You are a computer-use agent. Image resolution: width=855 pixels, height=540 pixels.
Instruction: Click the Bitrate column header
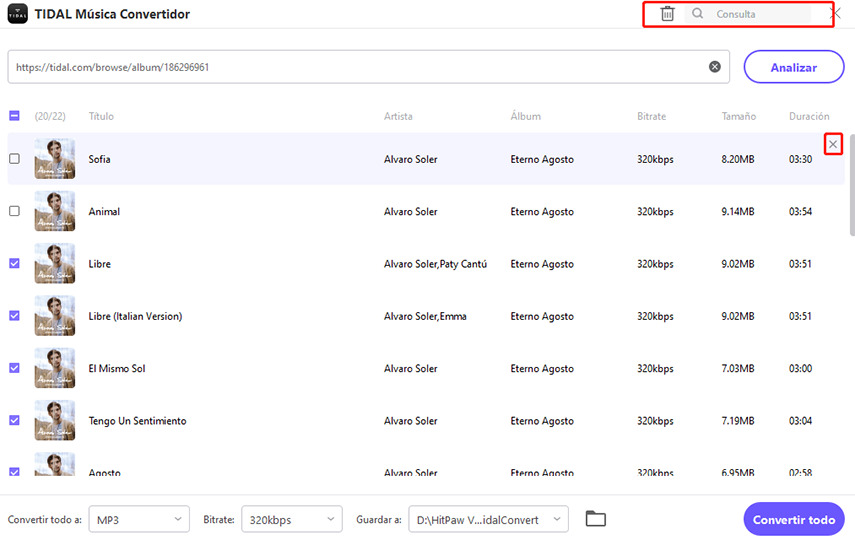[652, 116]
